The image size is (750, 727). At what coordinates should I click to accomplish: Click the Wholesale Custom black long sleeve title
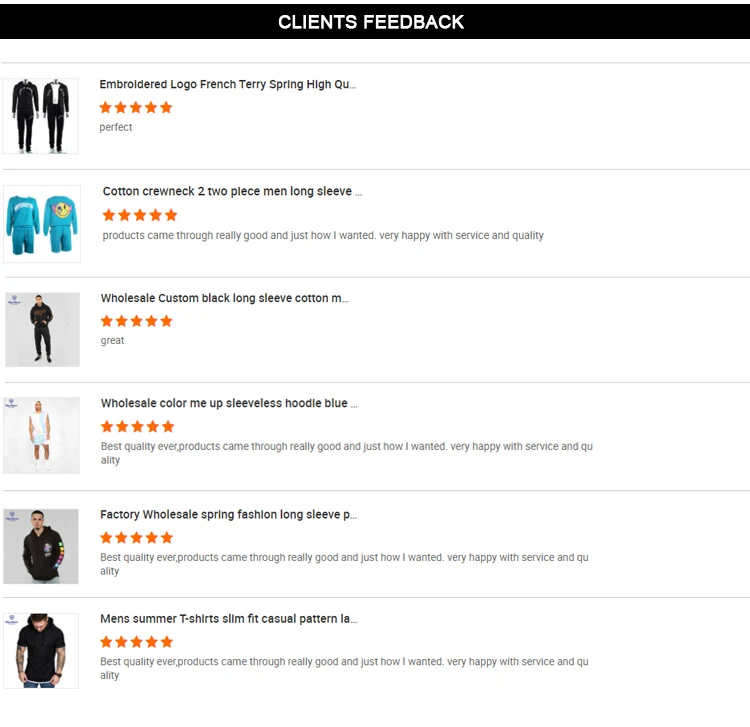click(224, 298)
